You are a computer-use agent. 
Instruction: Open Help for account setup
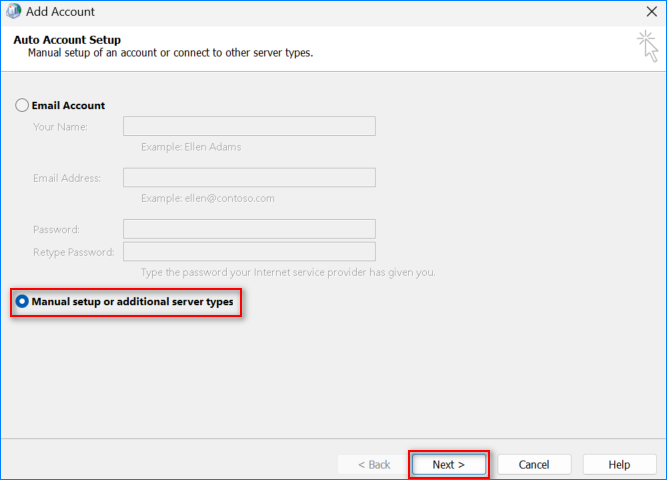coord(619,464)
